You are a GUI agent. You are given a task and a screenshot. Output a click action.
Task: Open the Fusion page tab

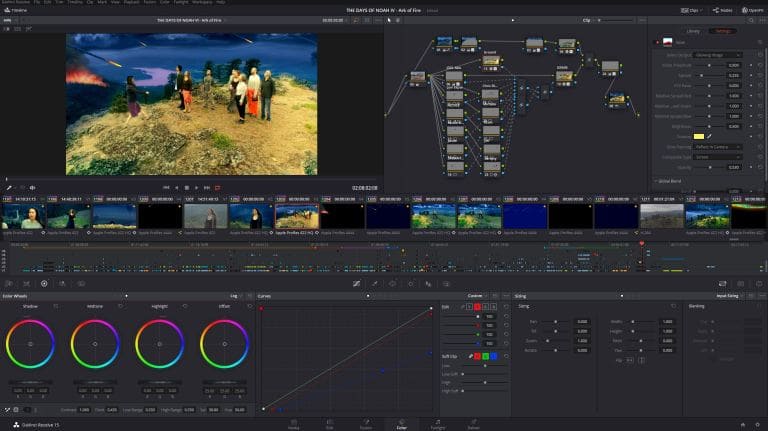pos(366,425)
